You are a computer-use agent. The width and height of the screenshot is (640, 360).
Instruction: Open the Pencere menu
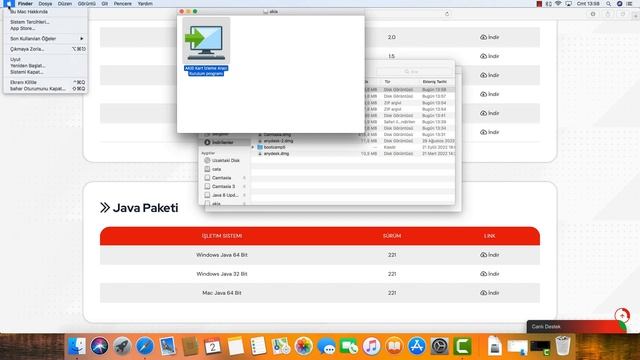pos(122,4)
